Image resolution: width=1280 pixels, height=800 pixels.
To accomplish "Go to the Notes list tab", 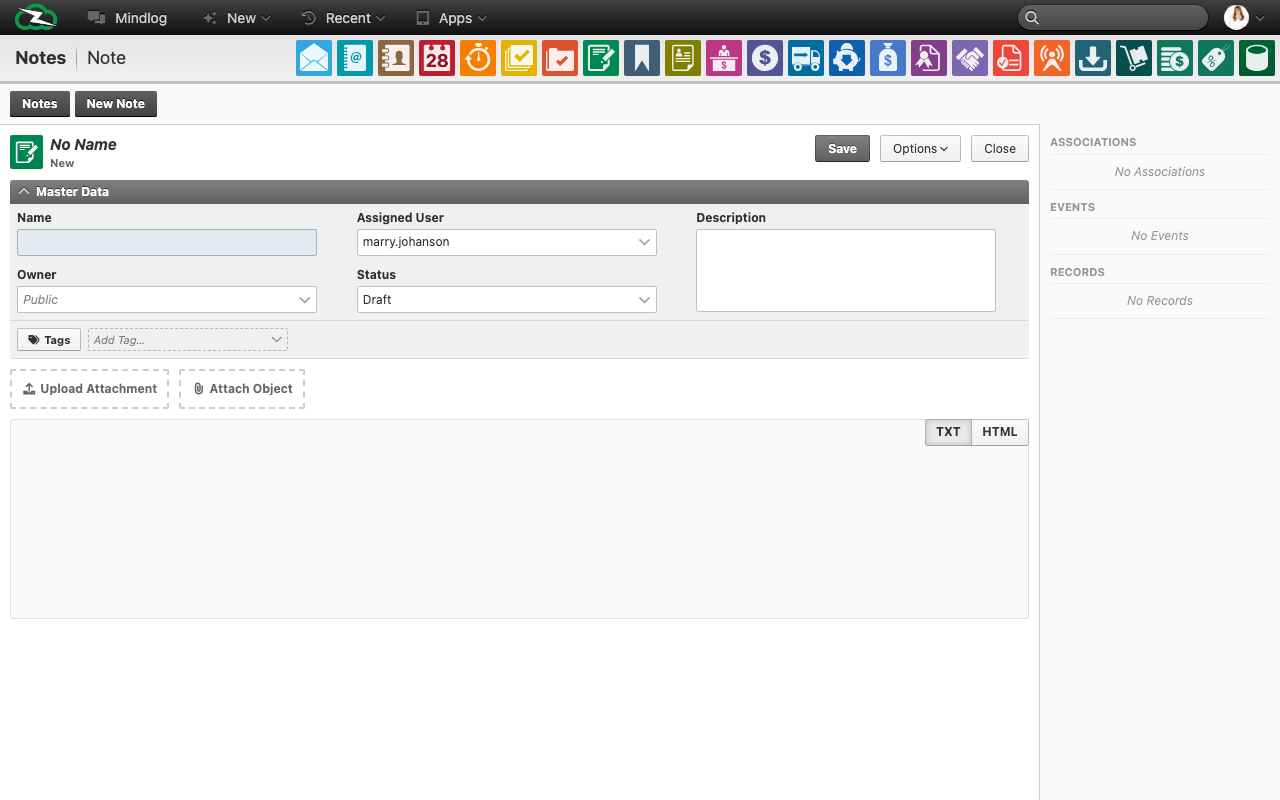I will point(40,104).
